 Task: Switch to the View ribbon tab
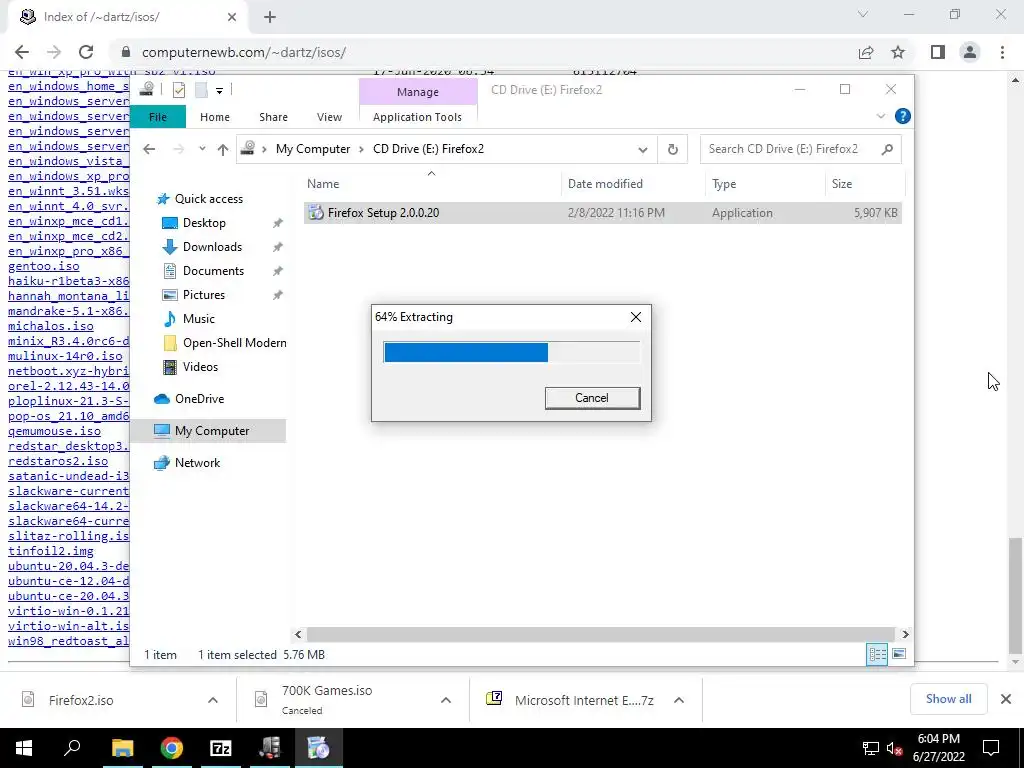tap(329, 117)
